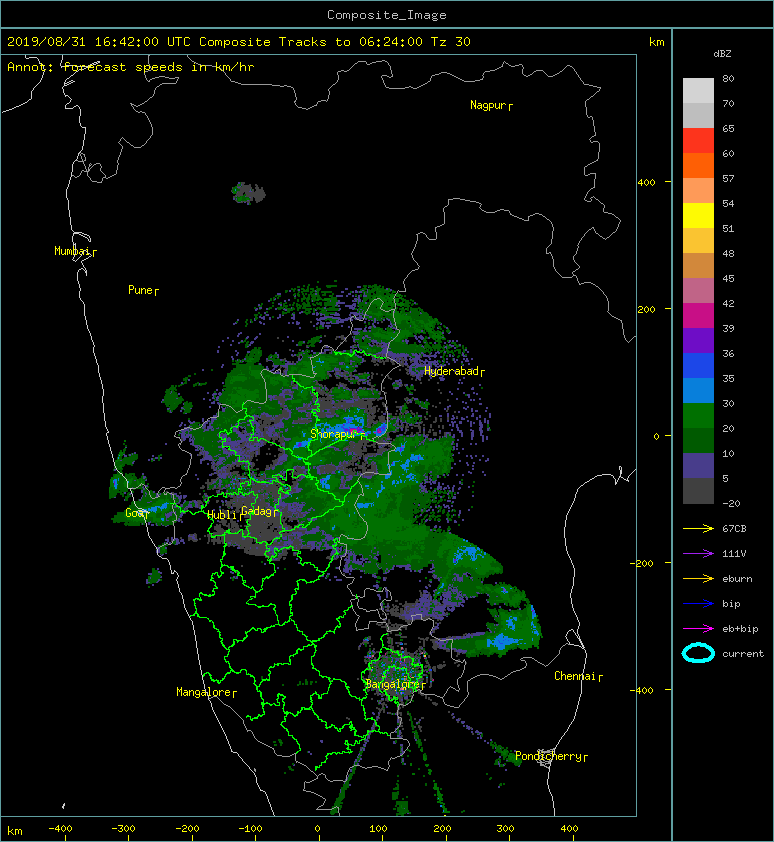Click the 48 dBZ brown-orange swatch

698,265
